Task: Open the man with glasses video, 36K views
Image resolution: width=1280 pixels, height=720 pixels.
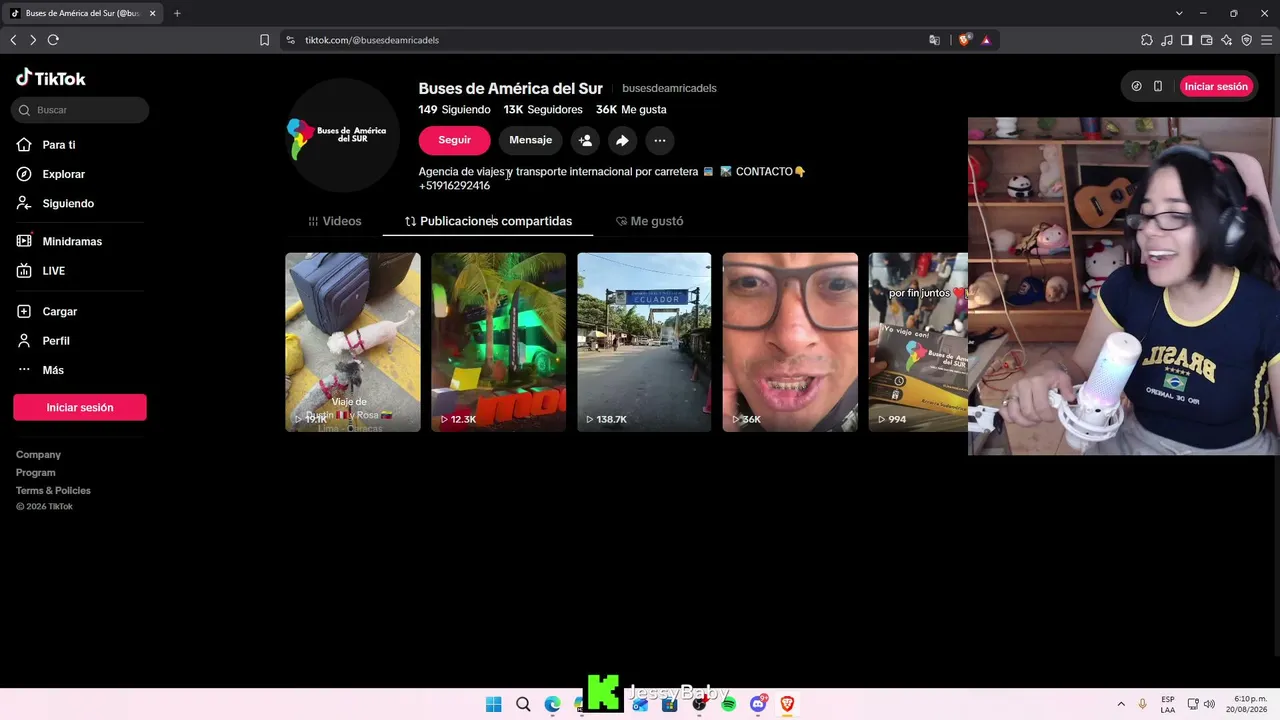Action: pyautogui.click(x=790, y=342)
